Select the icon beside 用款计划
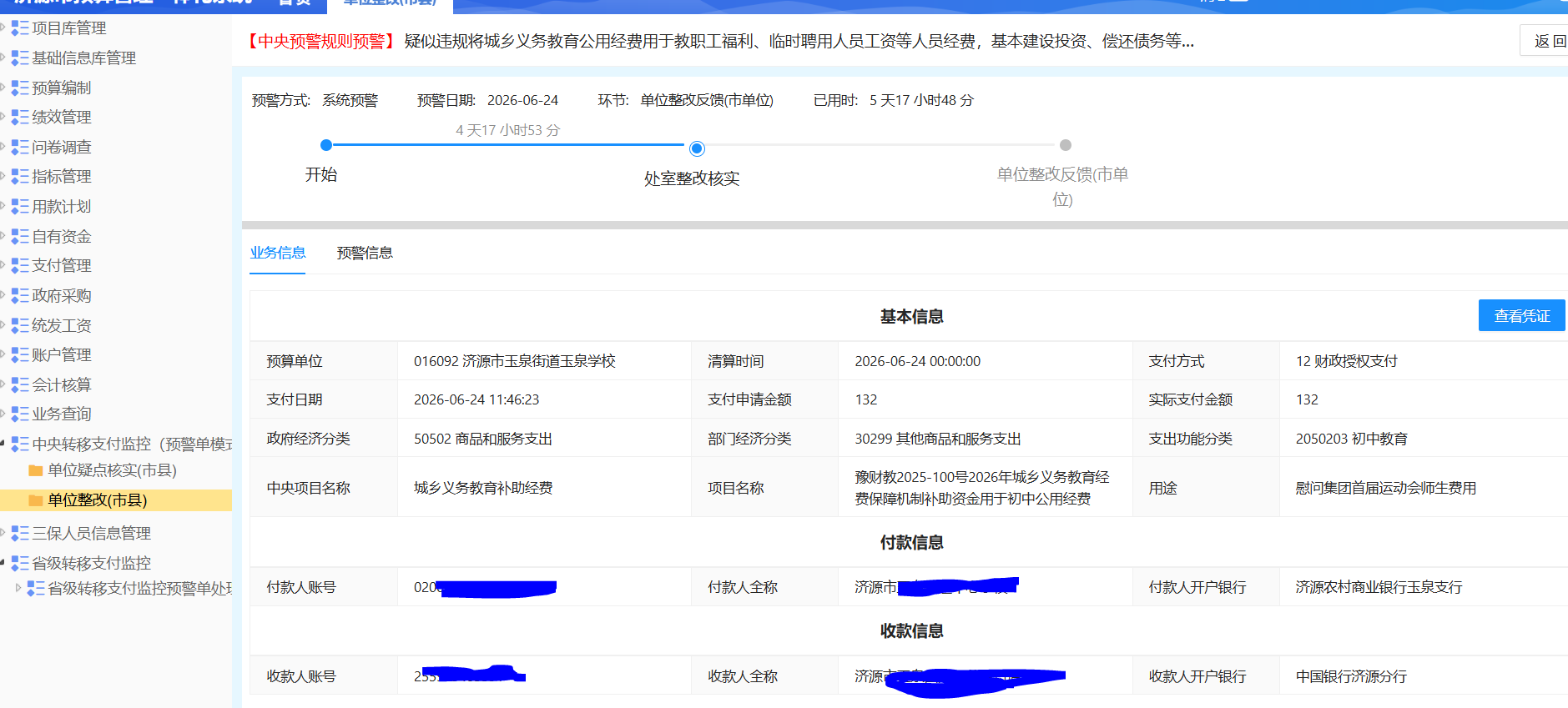Image resolution: width=1568 pixels, height=708 pixels. [x=20, y=207]
